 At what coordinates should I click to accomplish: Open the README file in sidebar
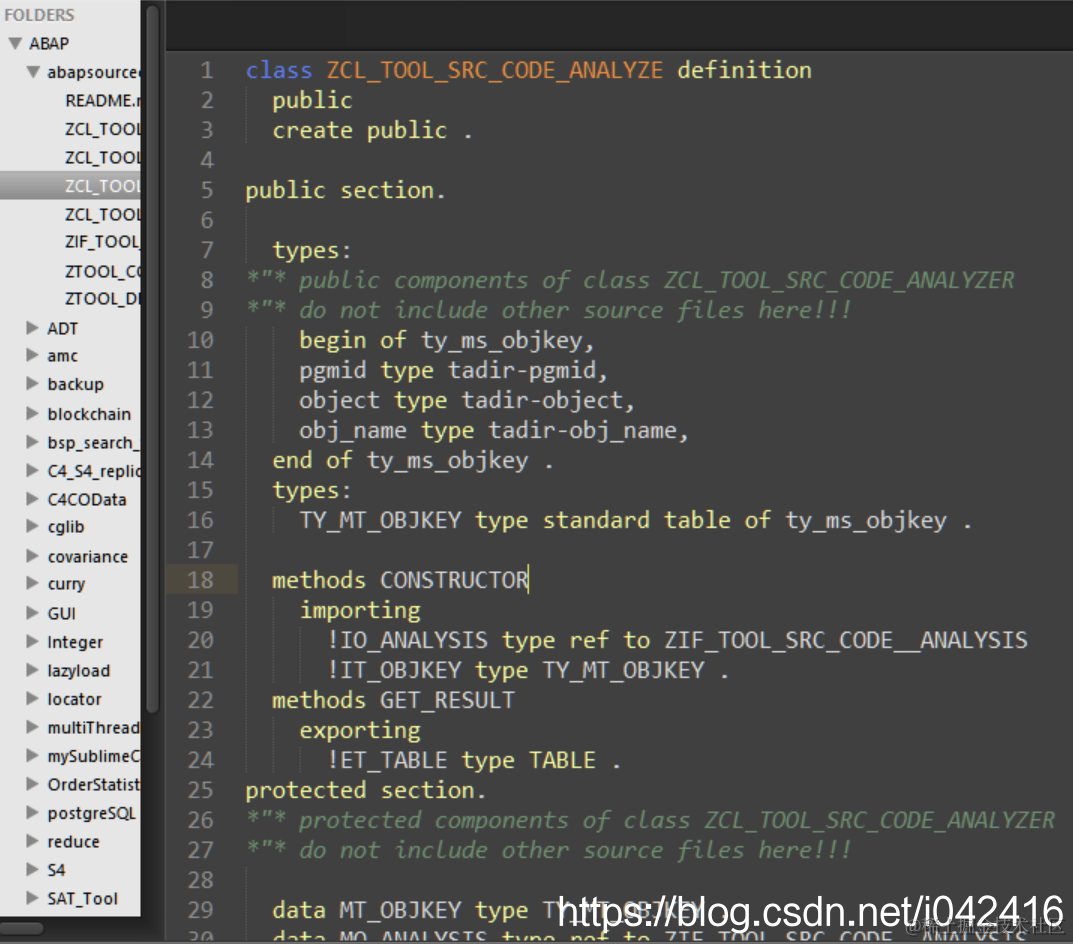pyautogui.click(x=103, y=101)
